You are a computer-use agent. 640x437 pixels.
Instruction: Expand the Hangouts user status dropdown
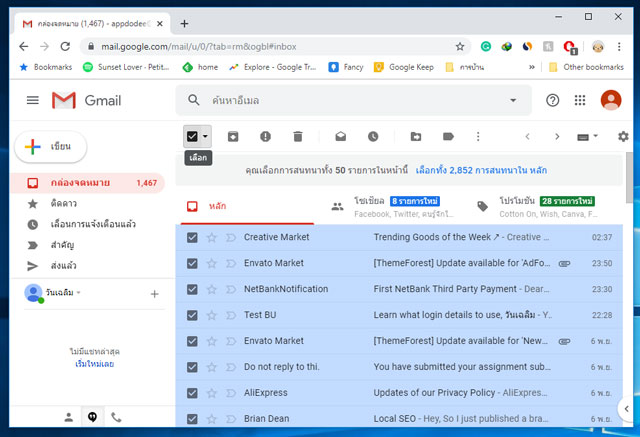(78, 293)
